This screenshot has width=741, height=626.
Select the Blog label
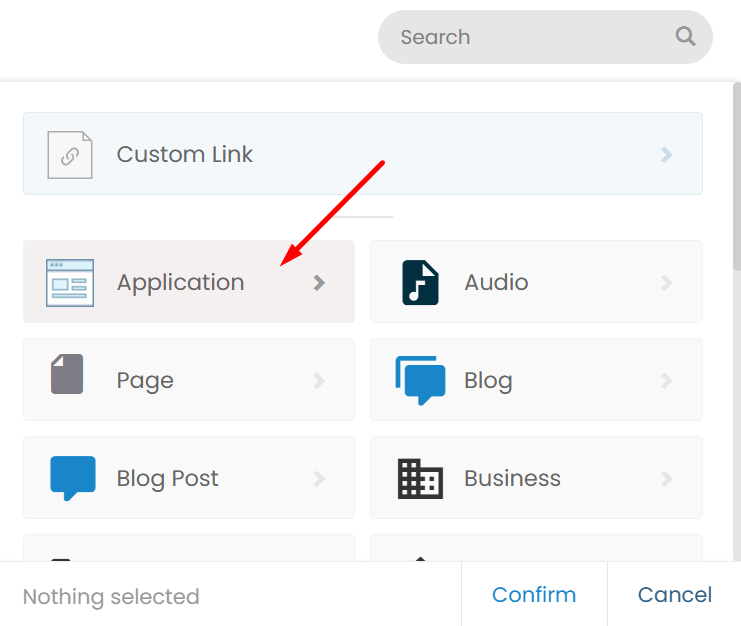coord(488,381)
